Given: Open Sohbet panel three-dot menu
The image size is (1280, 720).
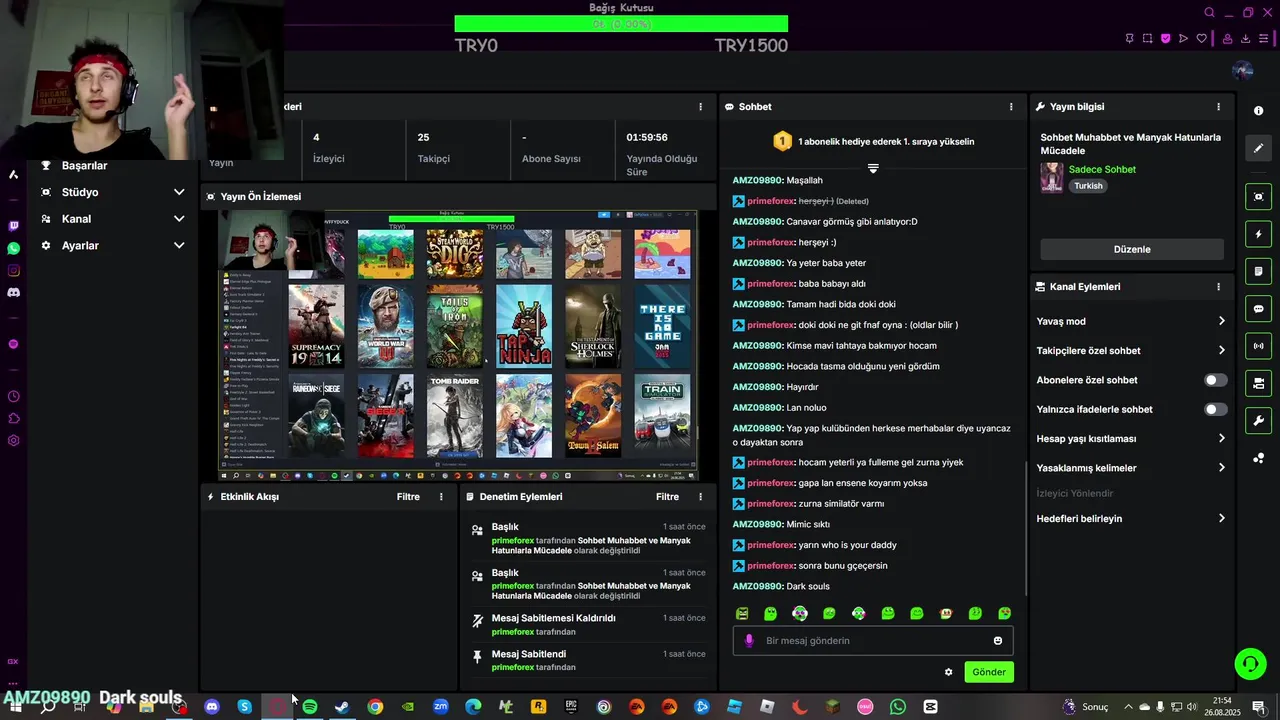Looking at the screenshot, I should (1011, 107).
